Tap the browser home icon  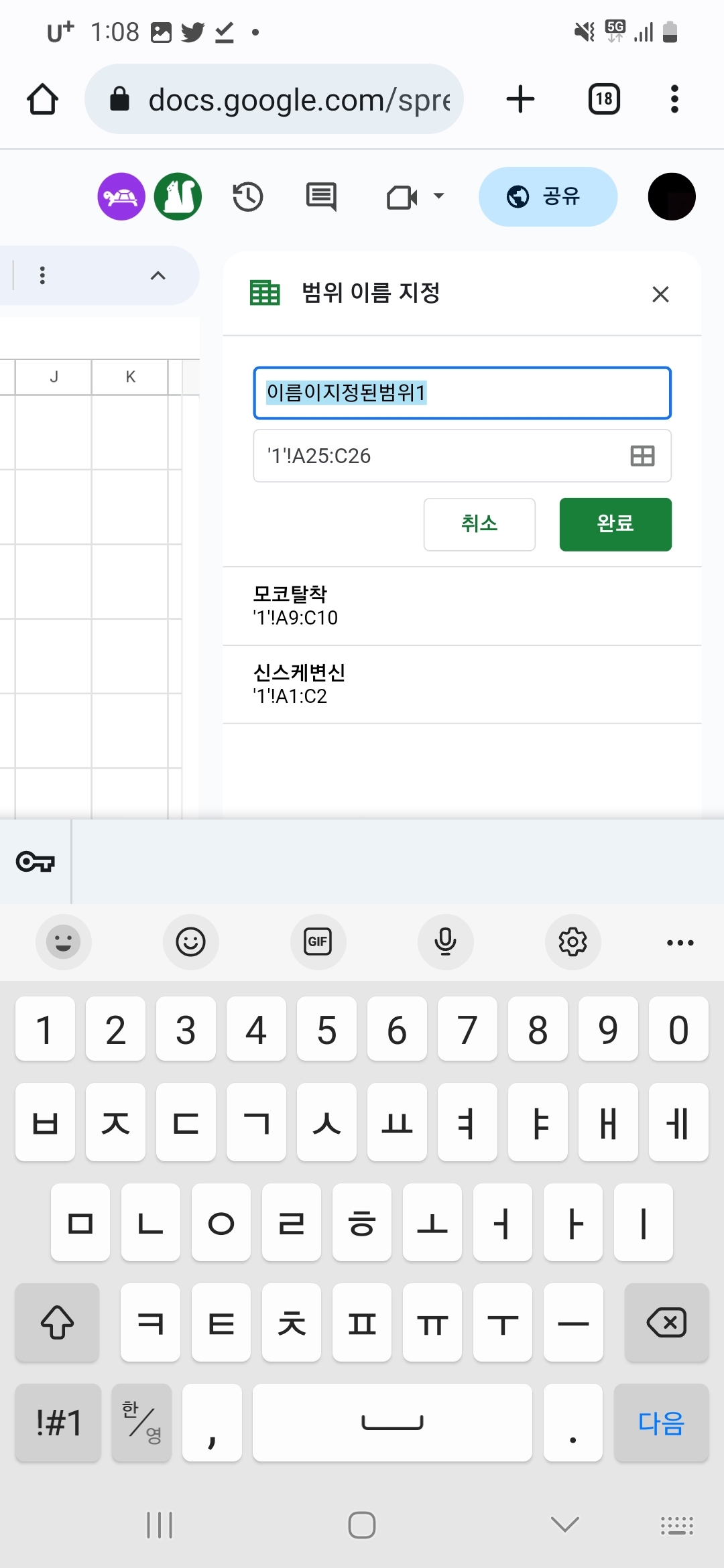[42, 99]
